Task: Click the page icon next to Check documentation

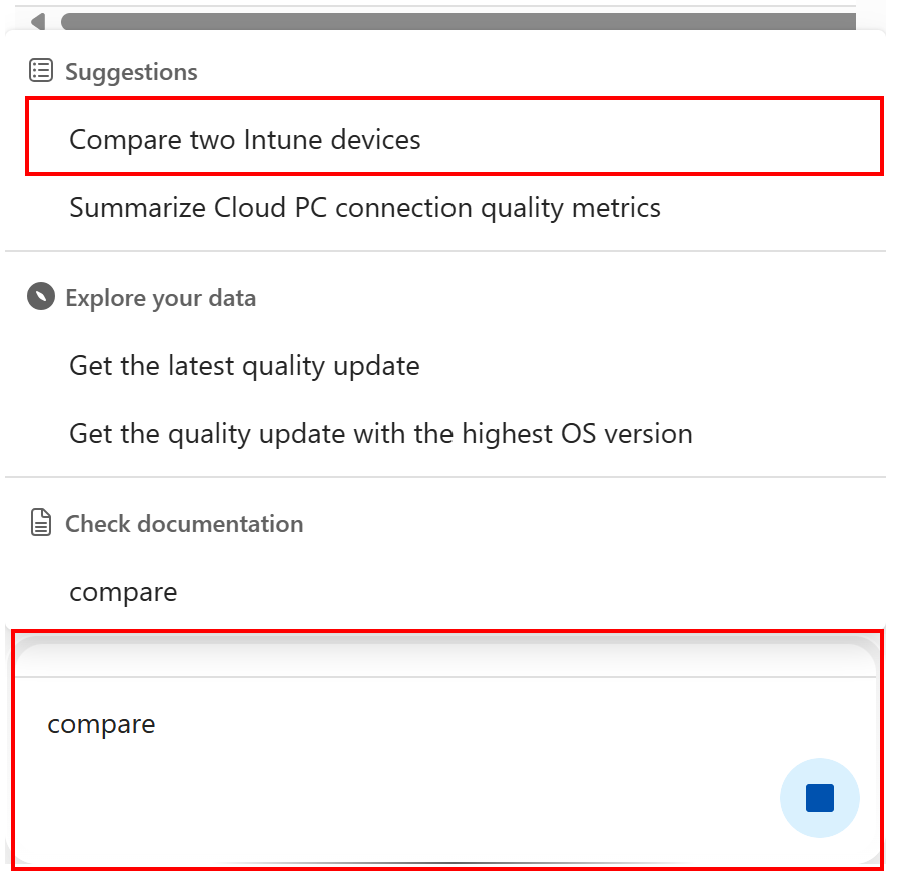Action: [x=40, y=522]
